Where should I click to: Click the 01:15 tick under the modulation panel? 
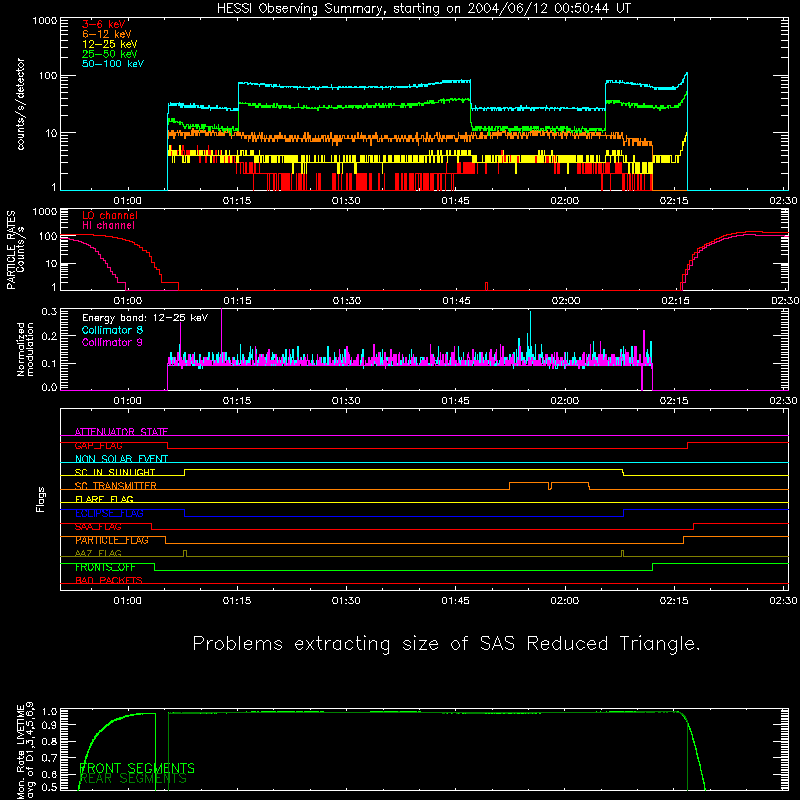tap(237, 401)
